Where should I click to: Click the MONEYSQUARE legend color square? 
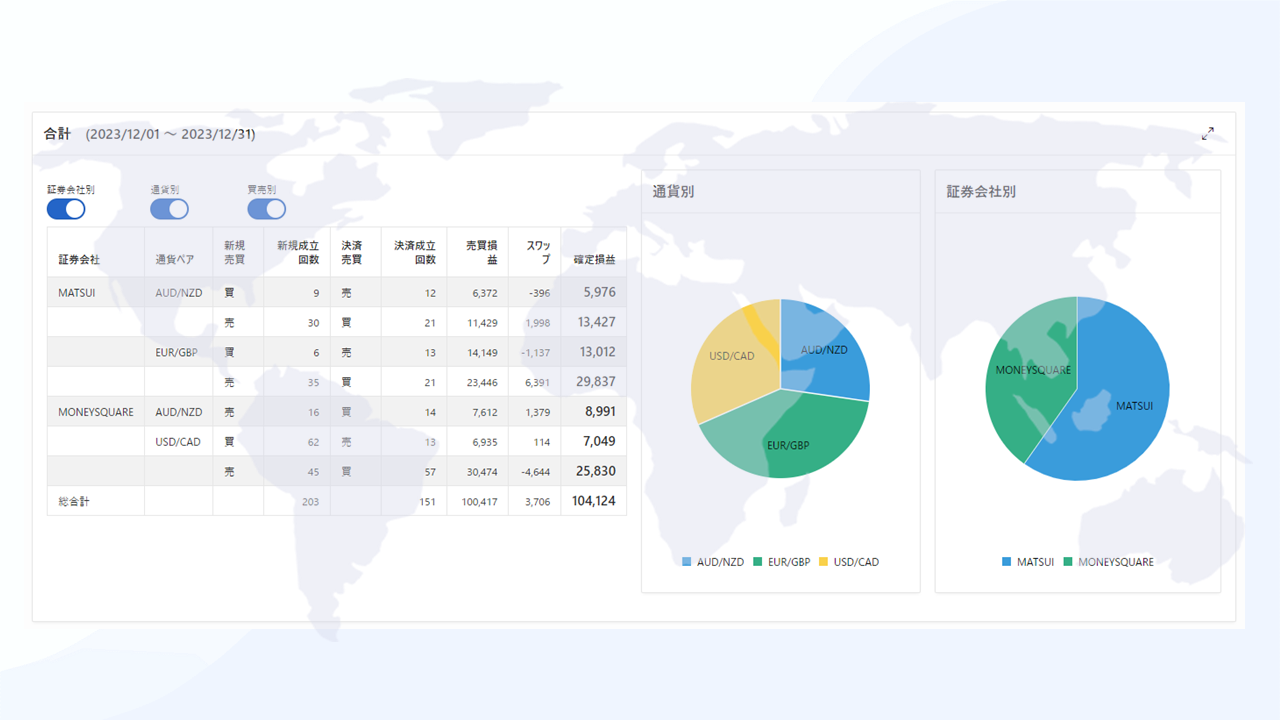tap(1069, 562)
